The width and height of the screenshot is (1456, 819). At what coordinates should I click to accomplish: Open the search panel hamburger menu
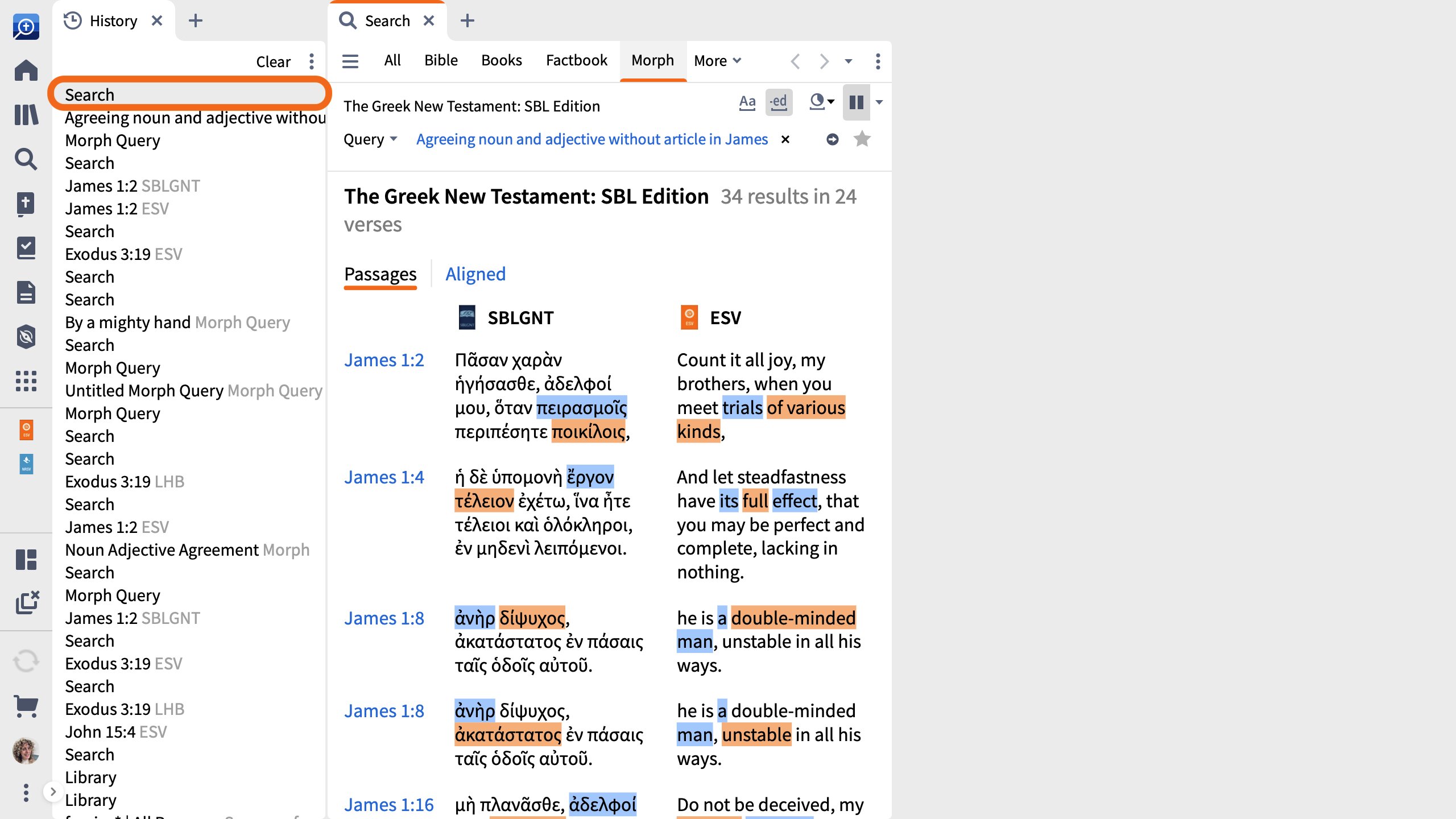coord(350,61)
